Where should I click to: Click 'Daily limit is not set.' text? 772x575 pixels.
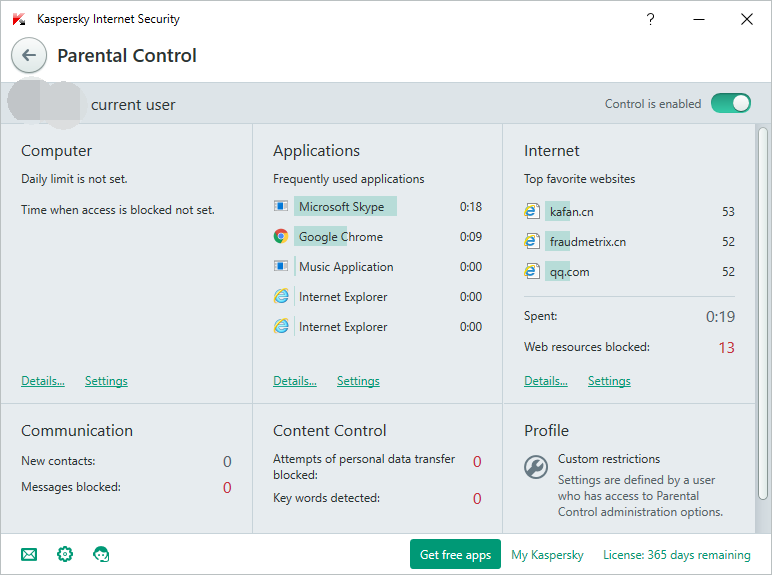[74, 179]
